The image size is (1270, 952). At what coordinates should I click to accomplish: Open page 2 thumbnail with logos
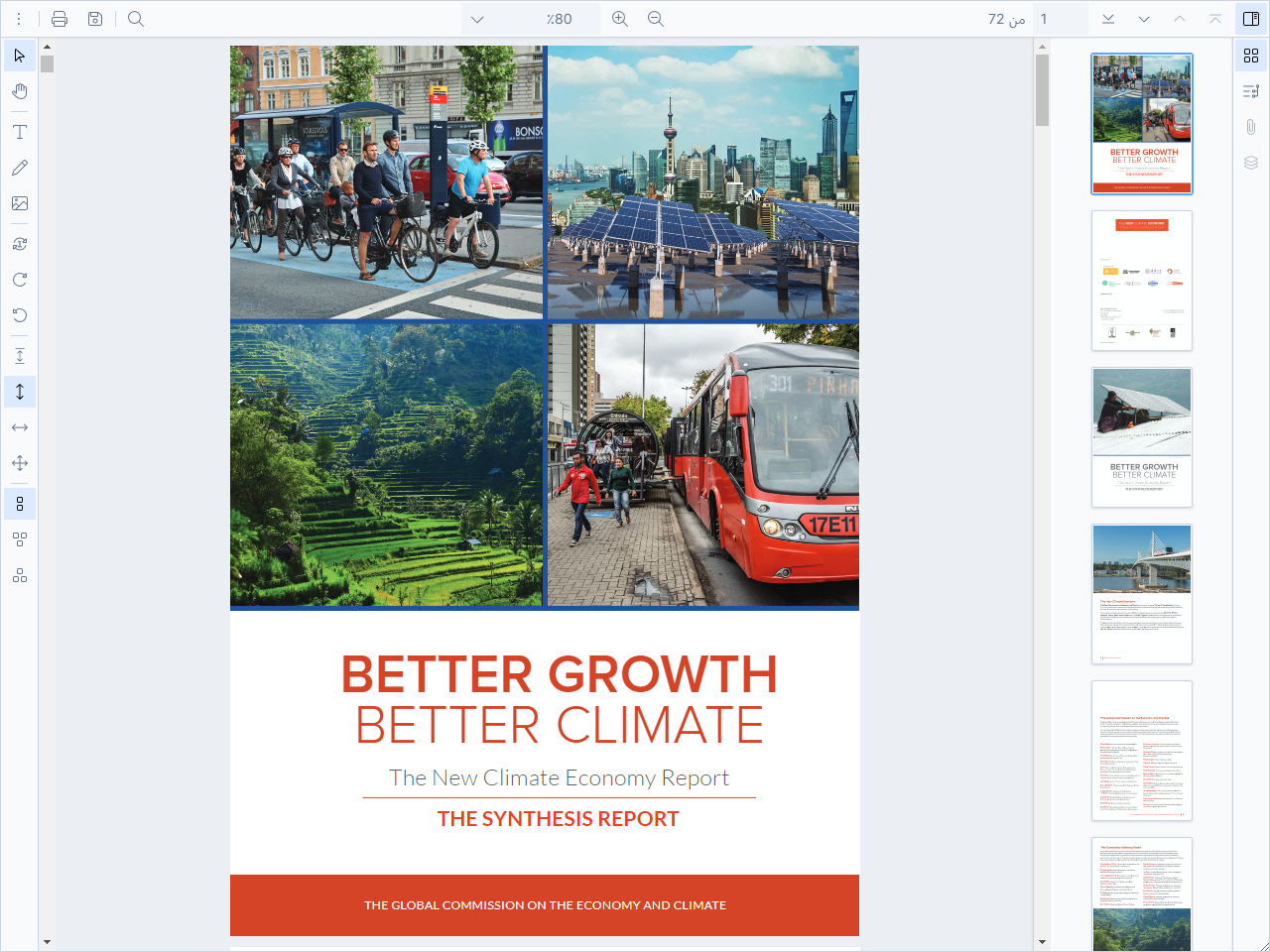pyautogui.click(x=1142, y=281)
